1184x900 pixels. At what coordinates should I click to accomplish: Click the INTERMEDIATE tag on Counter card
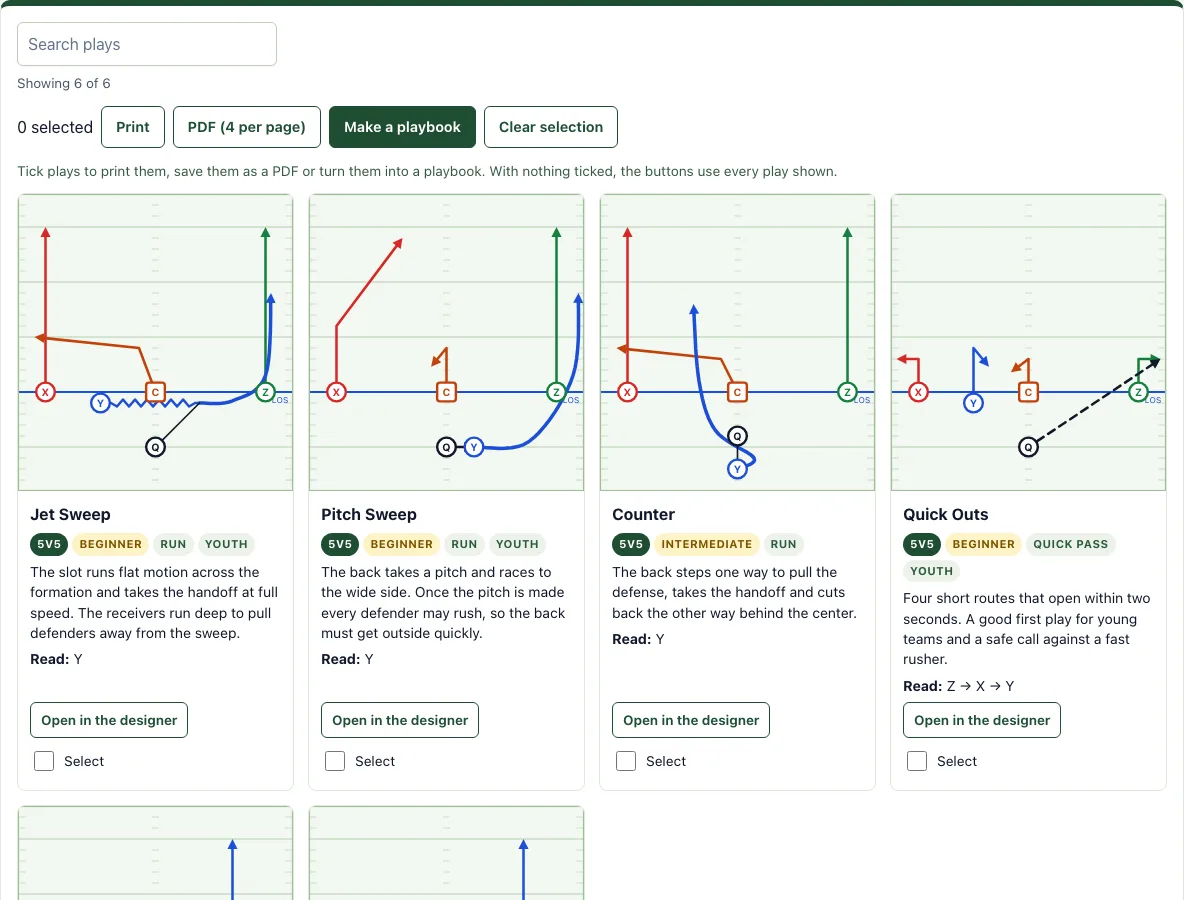point(707,544)
